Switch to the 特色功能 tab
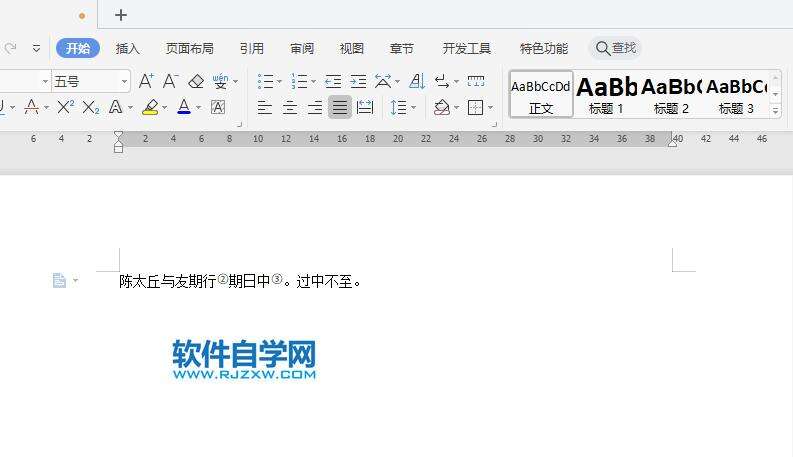The width and height of the screenshot is (793, 457). pos(544,49)
